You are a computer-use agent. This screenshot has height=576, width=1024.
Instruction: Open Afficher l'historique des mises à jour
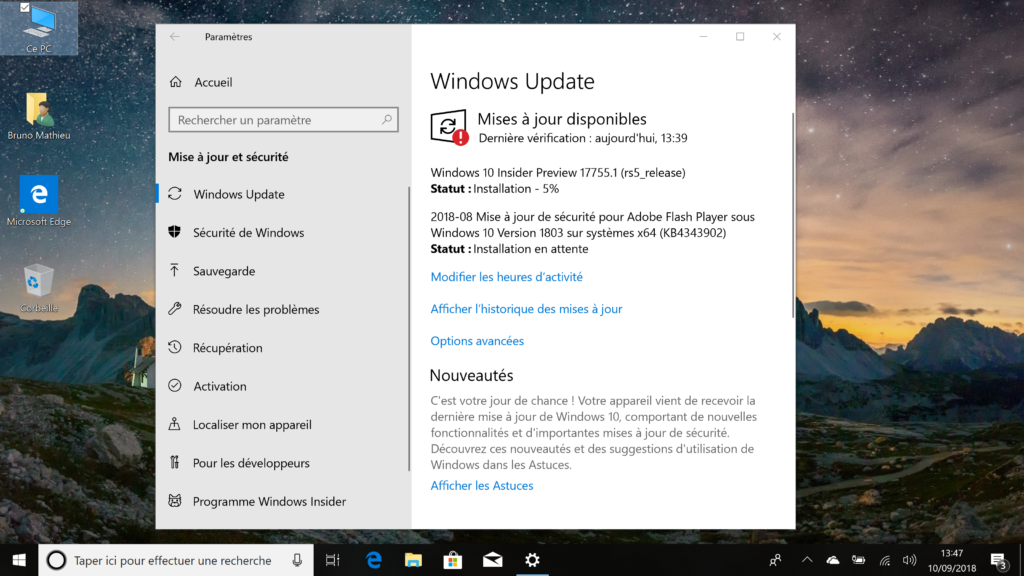click(526, 309)
